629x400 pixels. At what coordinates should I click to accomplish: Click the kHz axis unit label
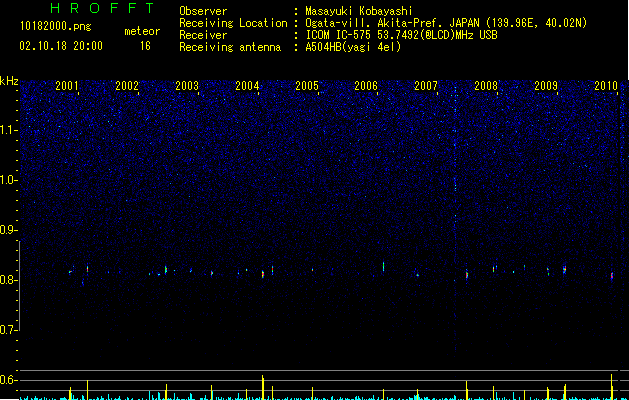9,81
